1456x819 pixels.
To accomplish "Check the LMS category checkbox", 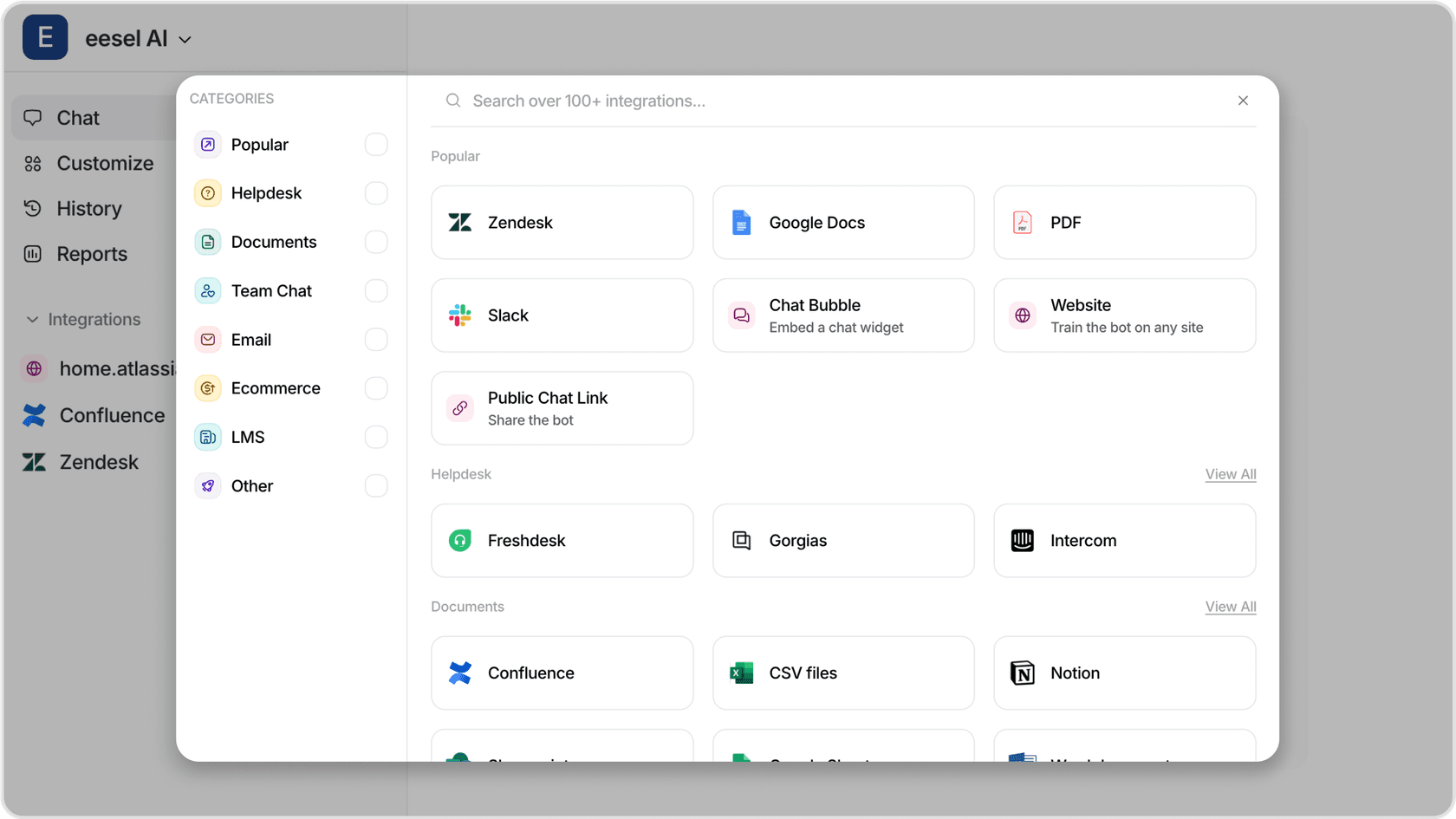I will 376,437.
